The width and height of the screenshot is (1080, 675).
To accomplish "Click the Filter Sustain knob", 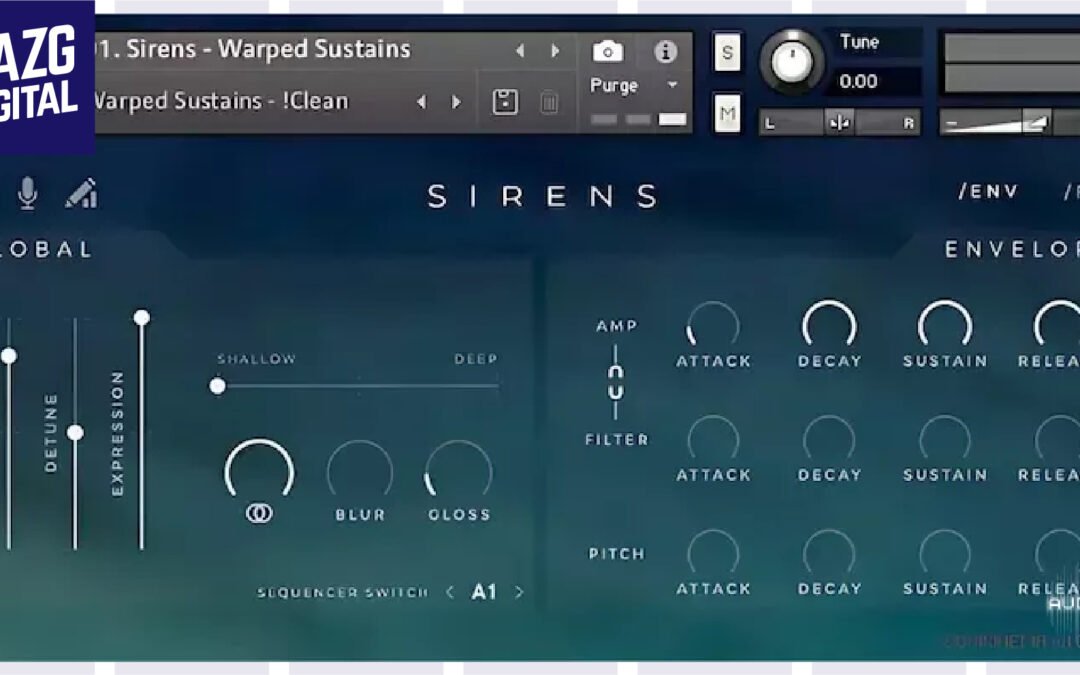I will 945,439.
